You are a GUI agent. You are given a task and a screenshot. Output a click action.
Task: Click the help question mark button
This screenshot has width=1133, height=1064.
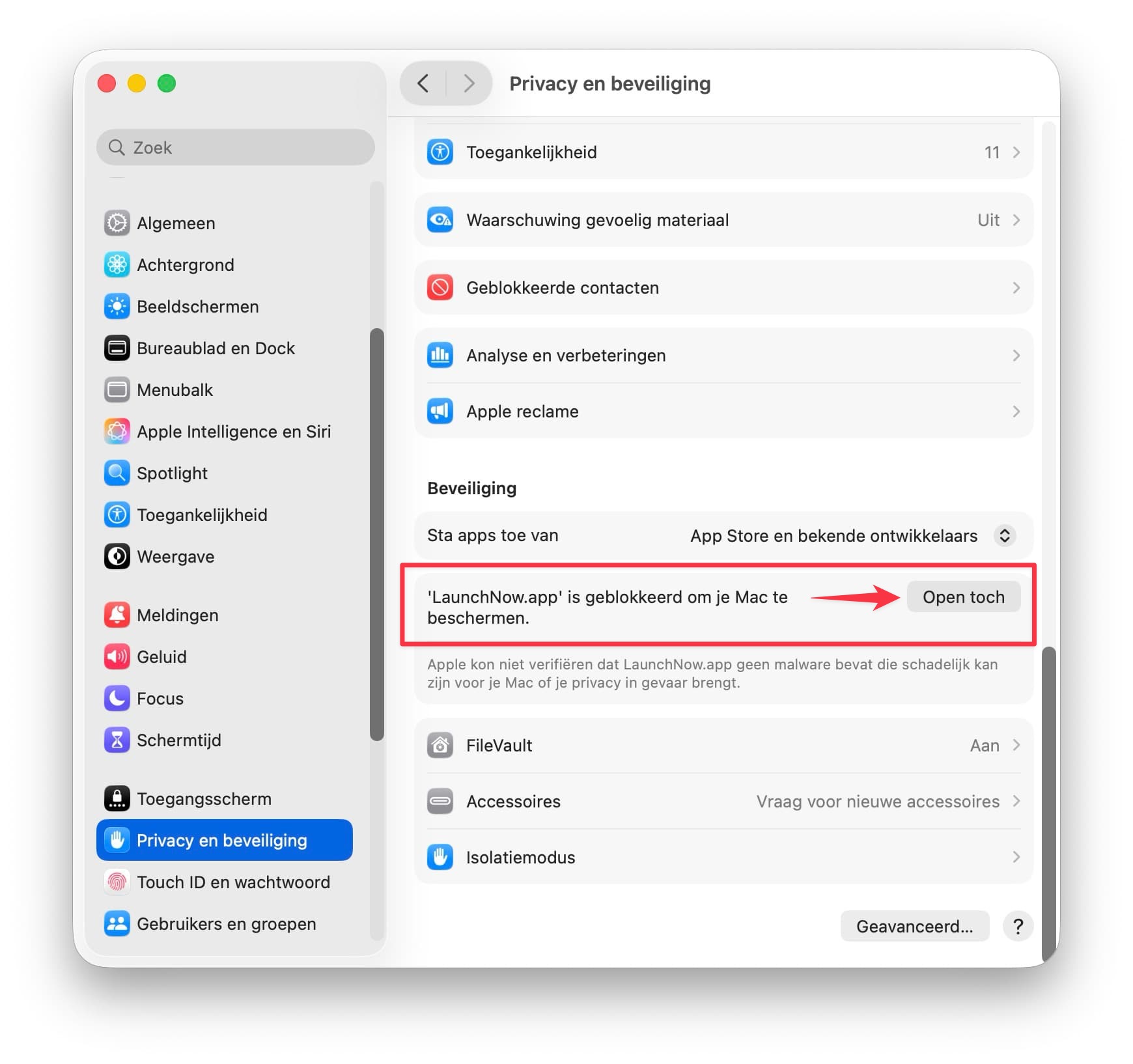point(1018,927)
